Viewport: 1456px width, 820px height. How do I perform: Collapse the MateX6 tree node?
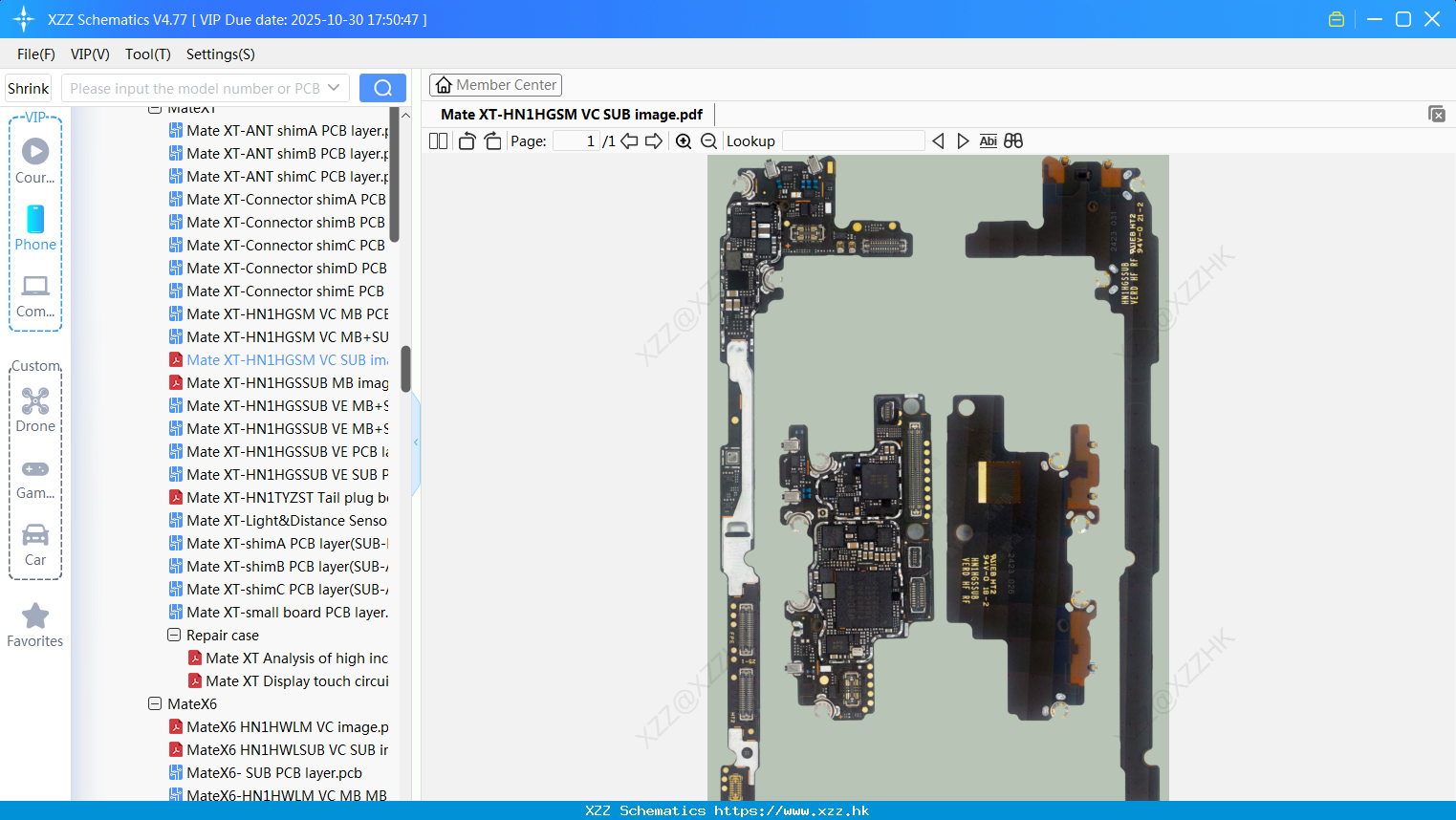[155, 703]
